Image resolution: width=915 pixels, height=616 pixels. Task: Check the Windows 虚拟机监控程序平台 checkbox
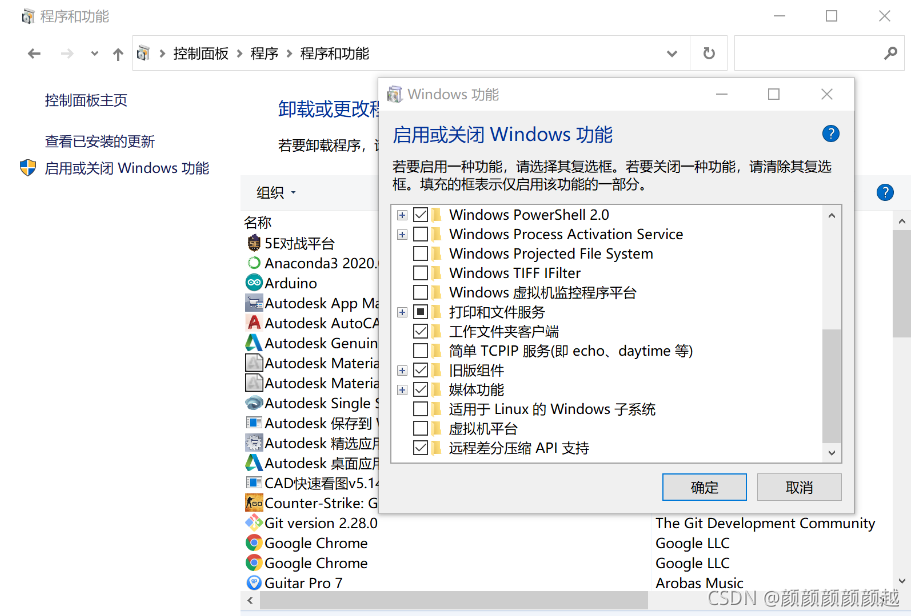tap(420, 292)
